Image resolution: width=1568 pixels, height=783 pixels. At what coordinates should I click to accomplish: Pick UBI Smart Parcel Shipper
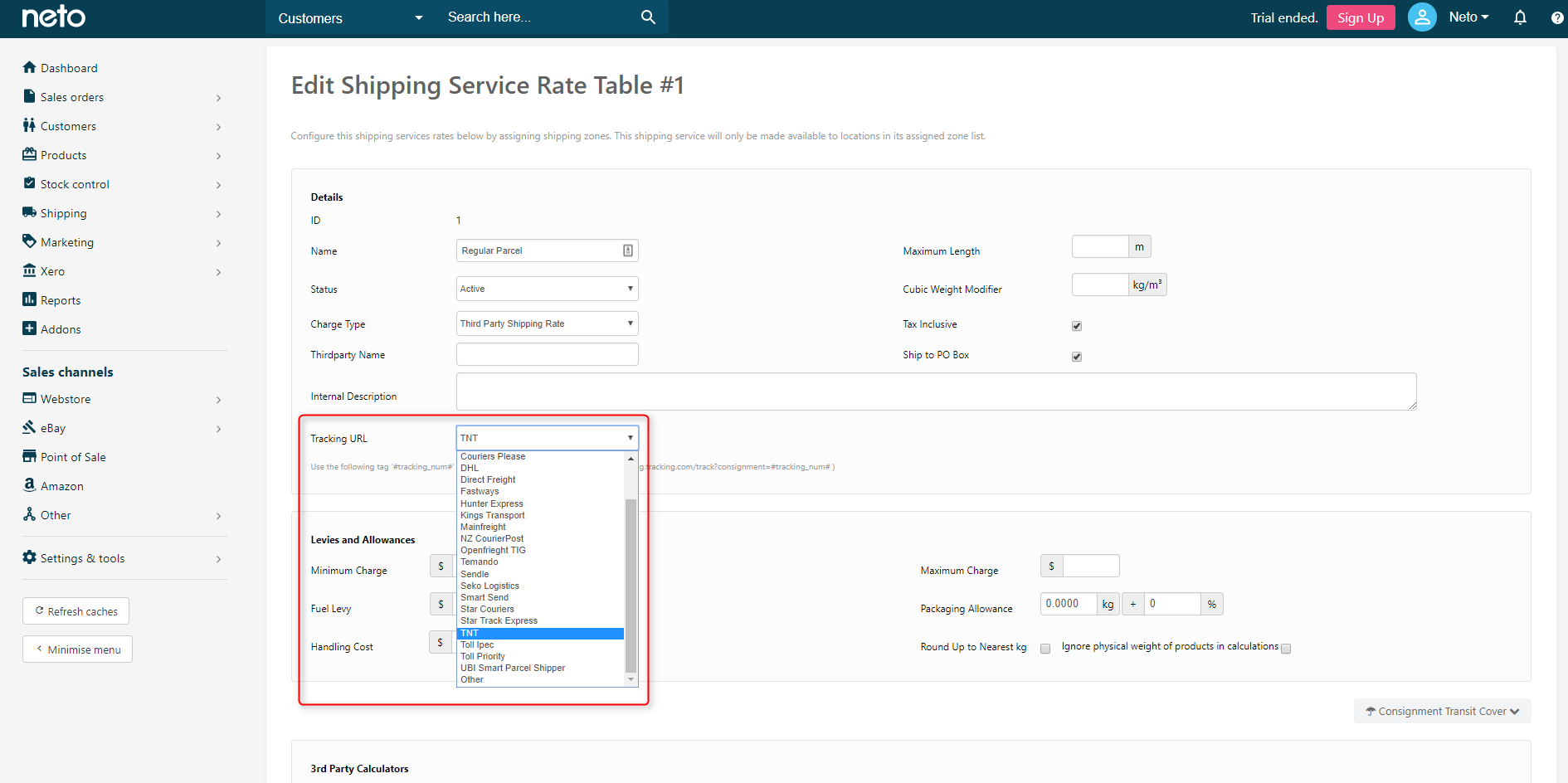coord(540,668)
